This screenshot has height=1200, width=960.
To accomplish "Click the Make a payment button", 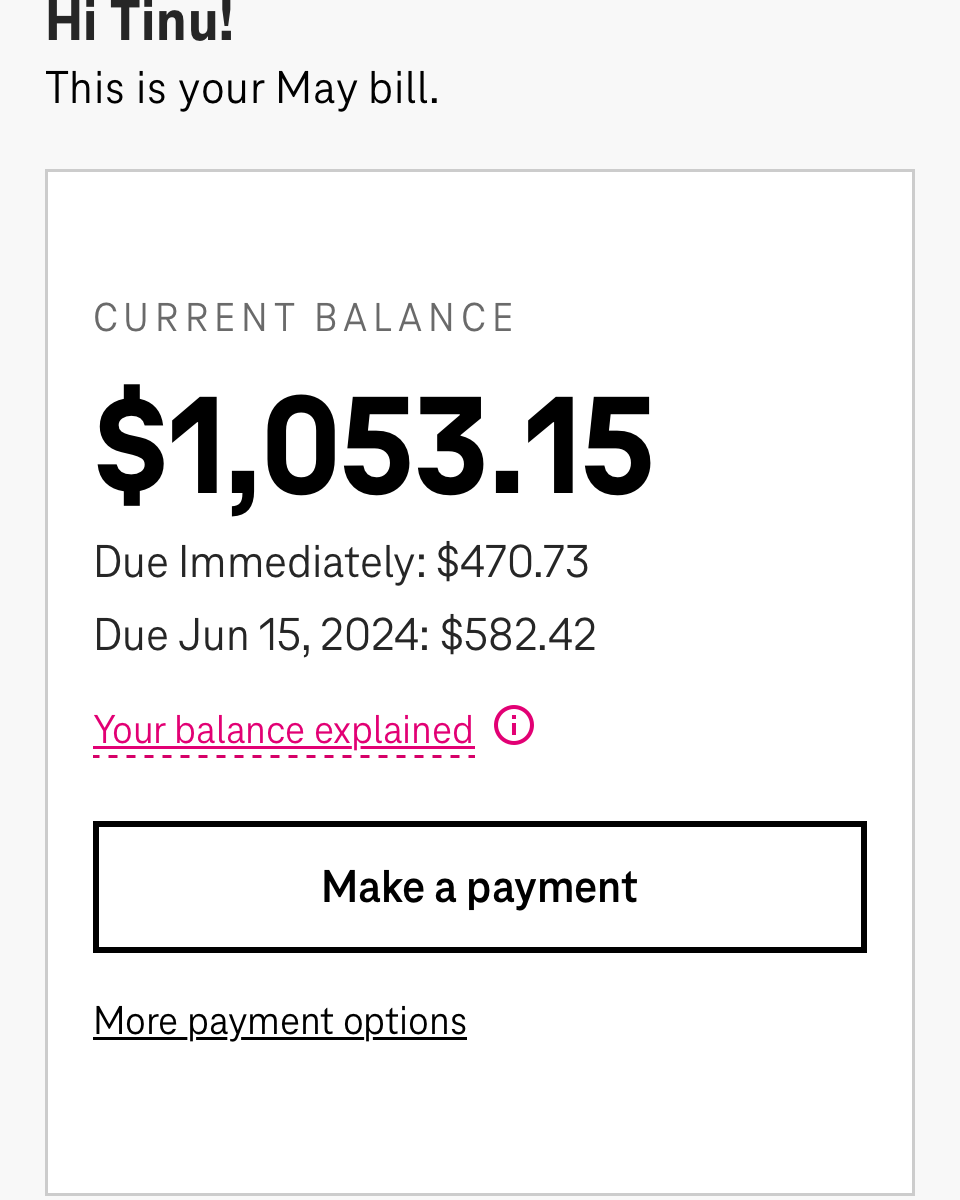I will click(480, 887).
